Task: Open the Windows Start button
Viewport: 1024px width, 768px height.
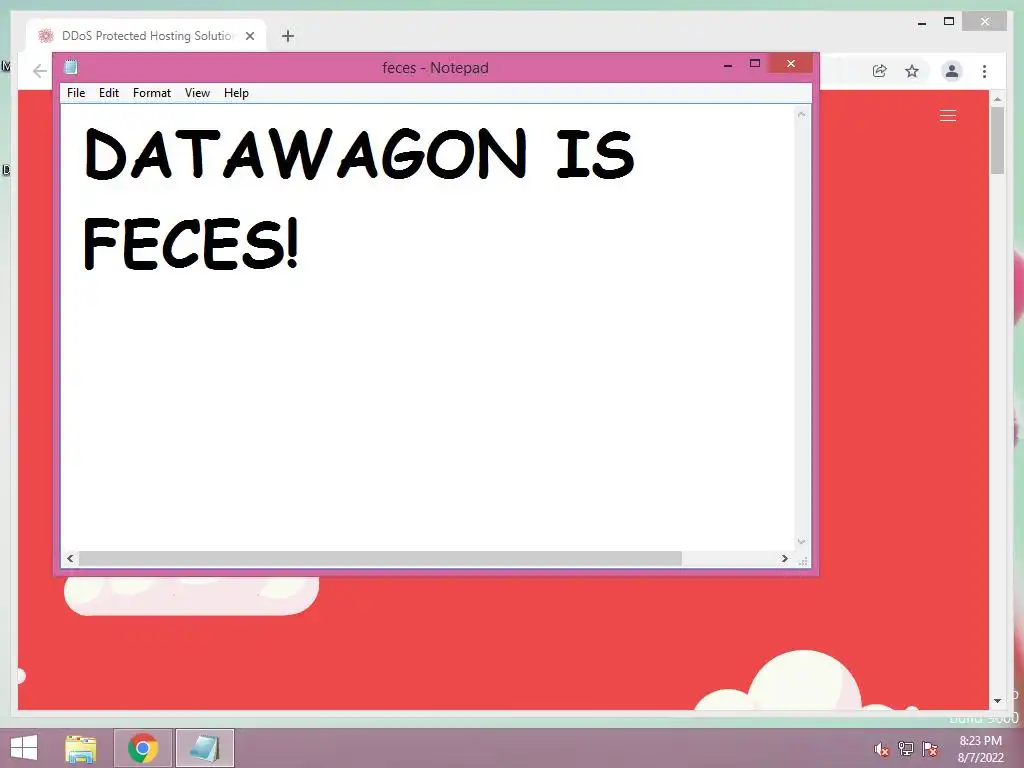Action: pyautogui.click(x=24, y=748)
